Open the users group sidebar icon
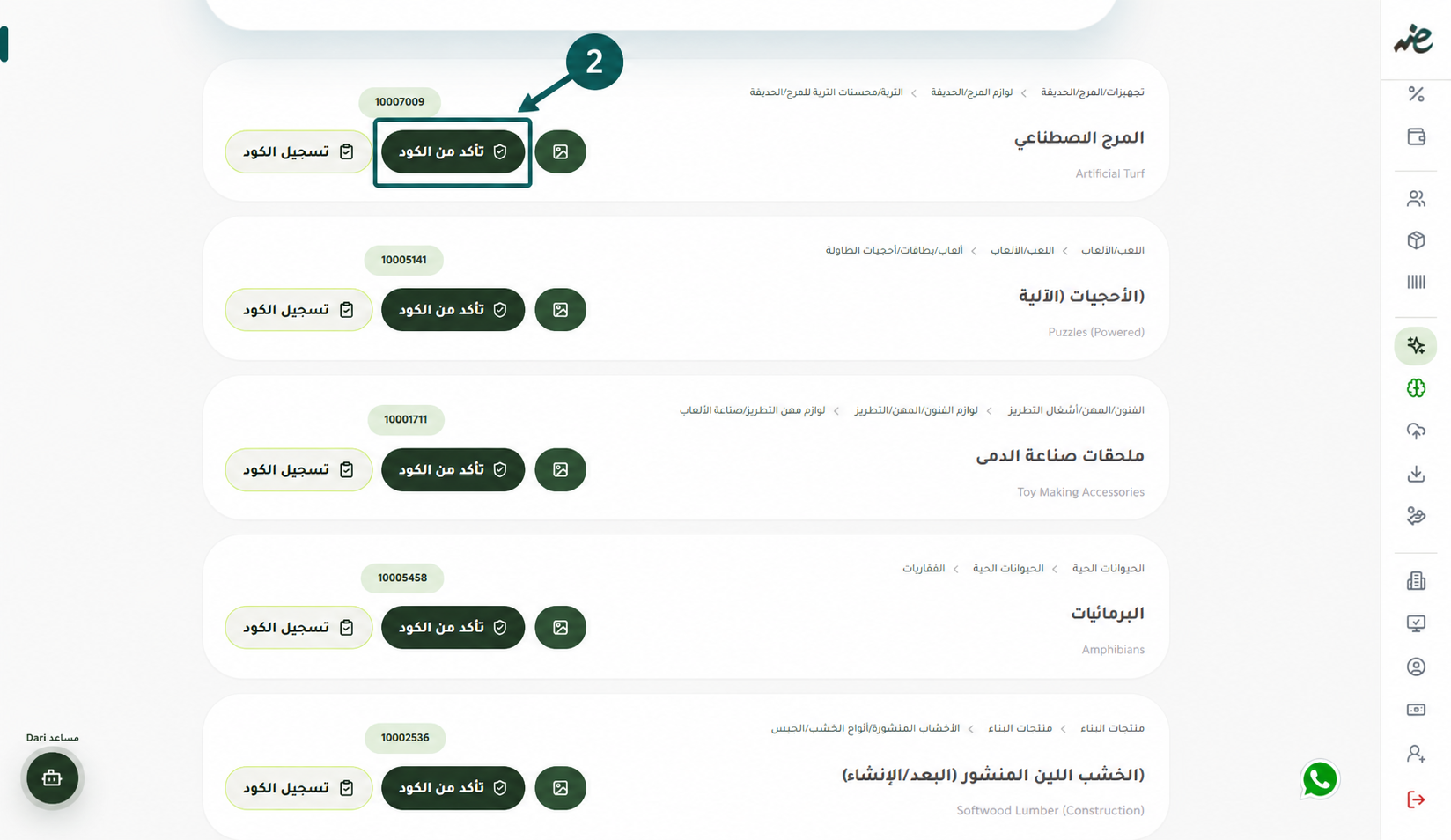 point(1416,199)
